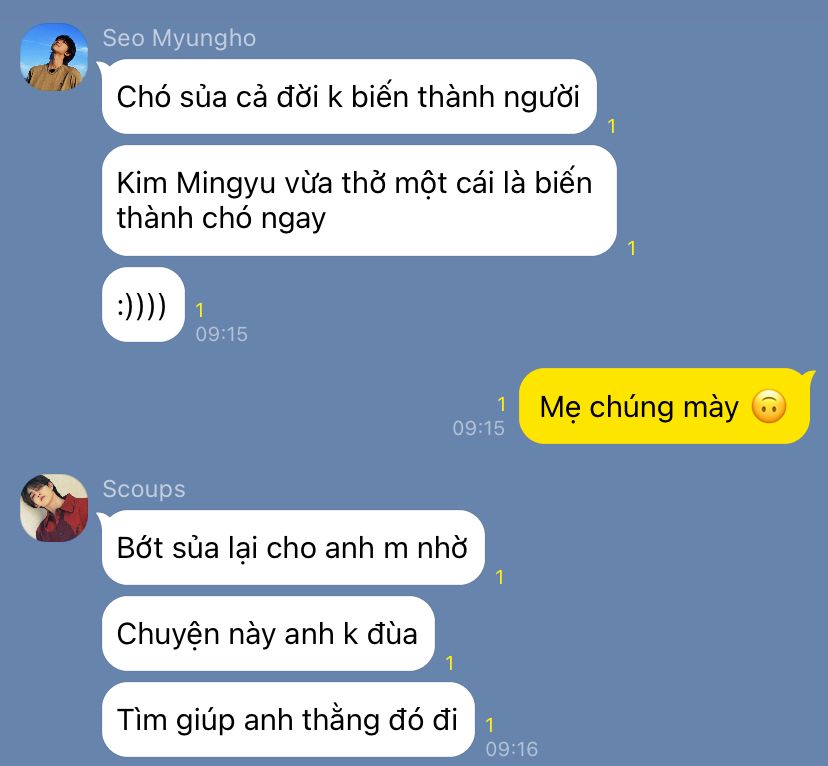Open Seo Myungho's profile picture
The image size is (828, 766).
(54, 57)
